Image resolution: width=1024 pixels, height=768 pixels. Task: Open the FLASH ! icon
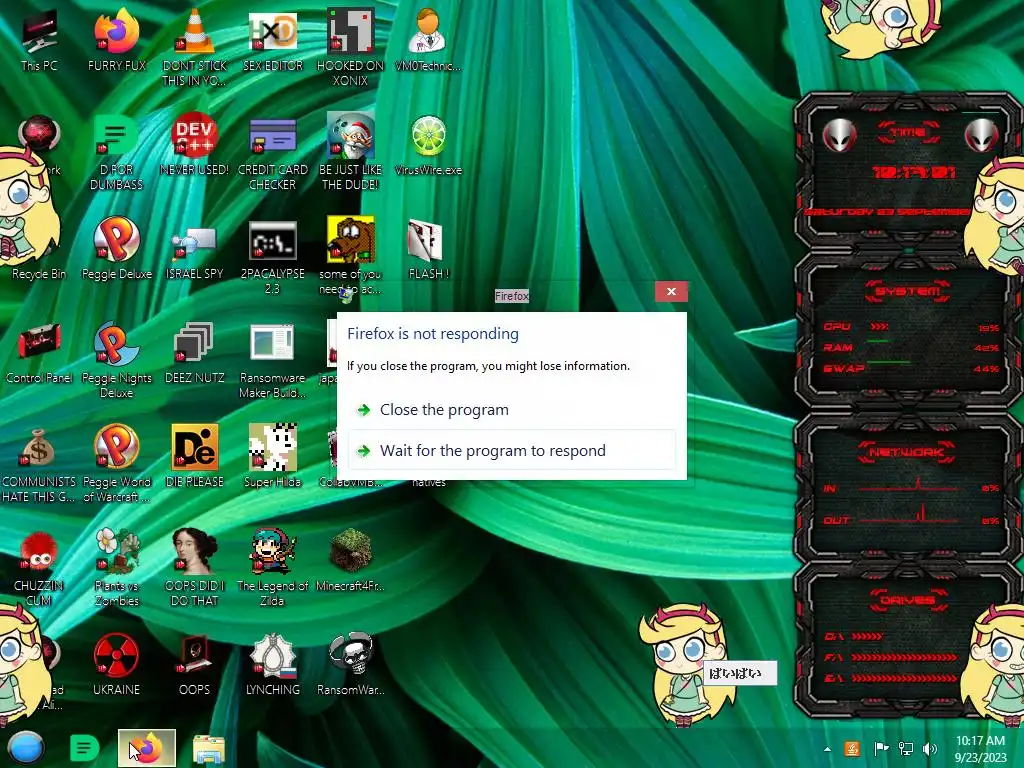pos(428,249)
